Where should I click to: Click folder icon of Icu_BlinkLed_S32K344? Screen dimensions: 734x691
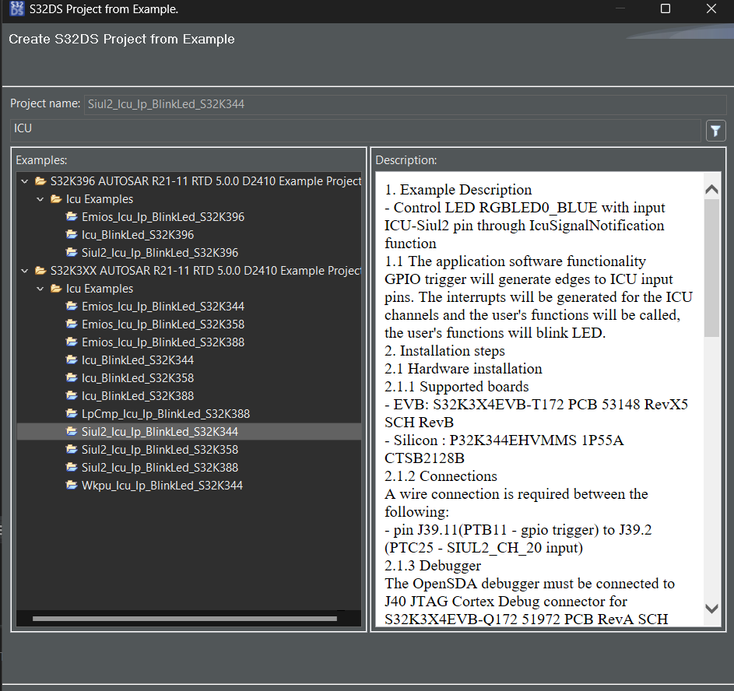pos(72,360)
